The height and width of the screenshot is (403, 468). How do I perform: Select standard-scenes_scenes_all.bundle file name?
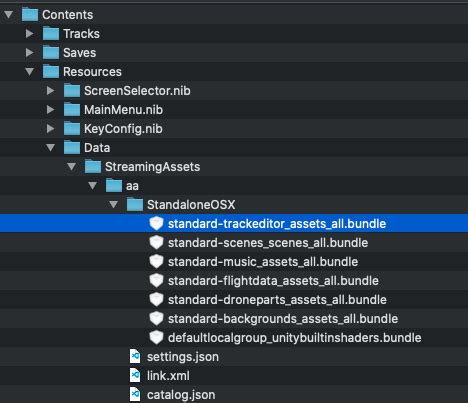point(268,243)
